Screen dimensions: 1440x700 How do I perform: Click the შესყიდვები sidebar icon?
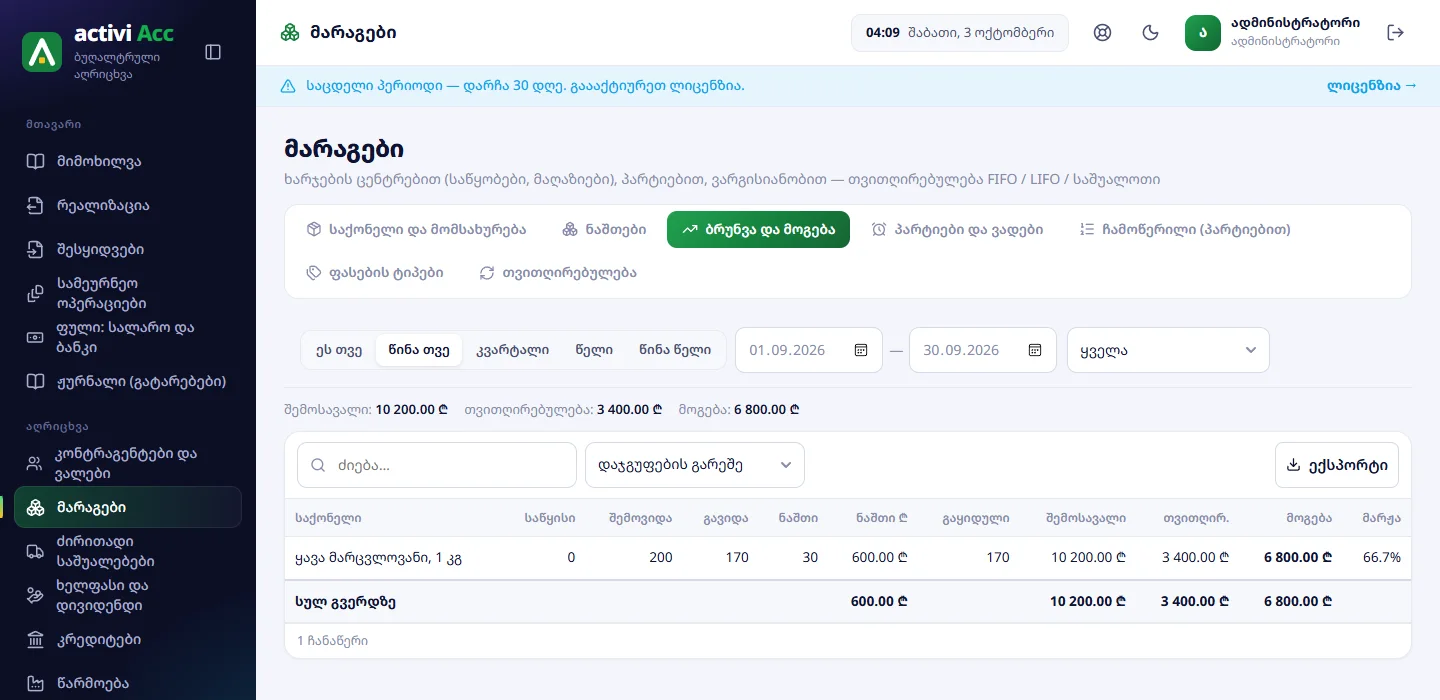(35, 250)
